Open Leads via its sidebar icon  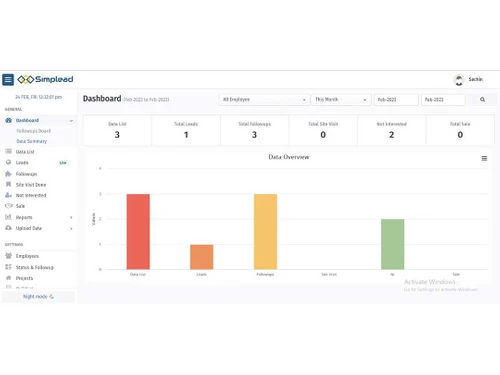[8, 162]
